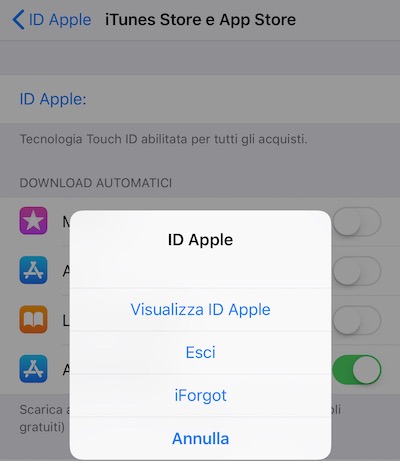Viewport: 400px width, 461px height.
Task: Tap the DOWNLOAD AUTOMATICI section header
Action: pos(96,183)
